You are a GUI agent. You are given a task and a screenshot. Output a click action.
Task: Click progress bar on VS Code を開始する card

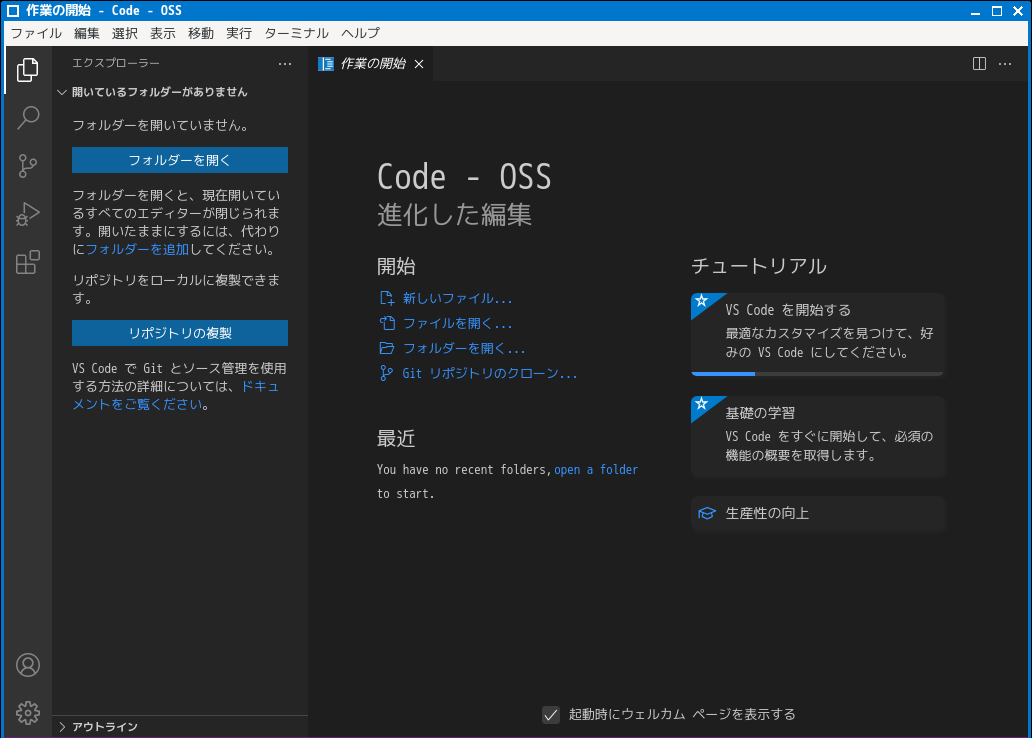pyautogui.click(x=817, y=373)
